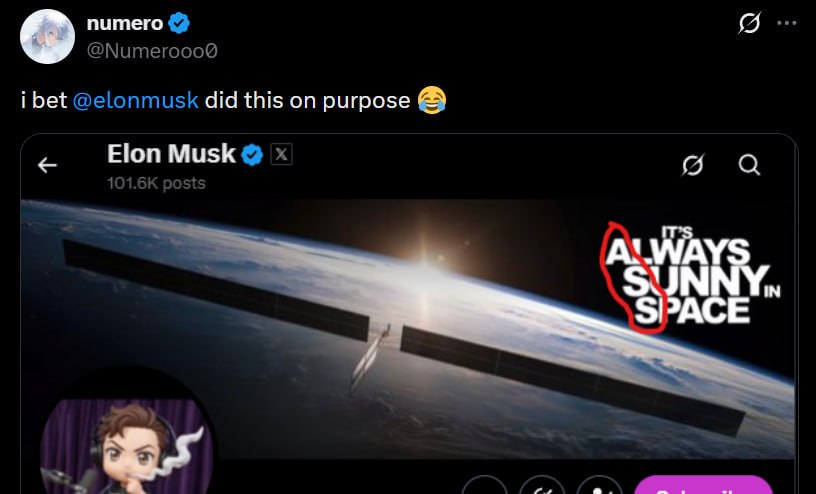
Task: Open search with the magnifying glass icon
Action: tap(749, 165)
